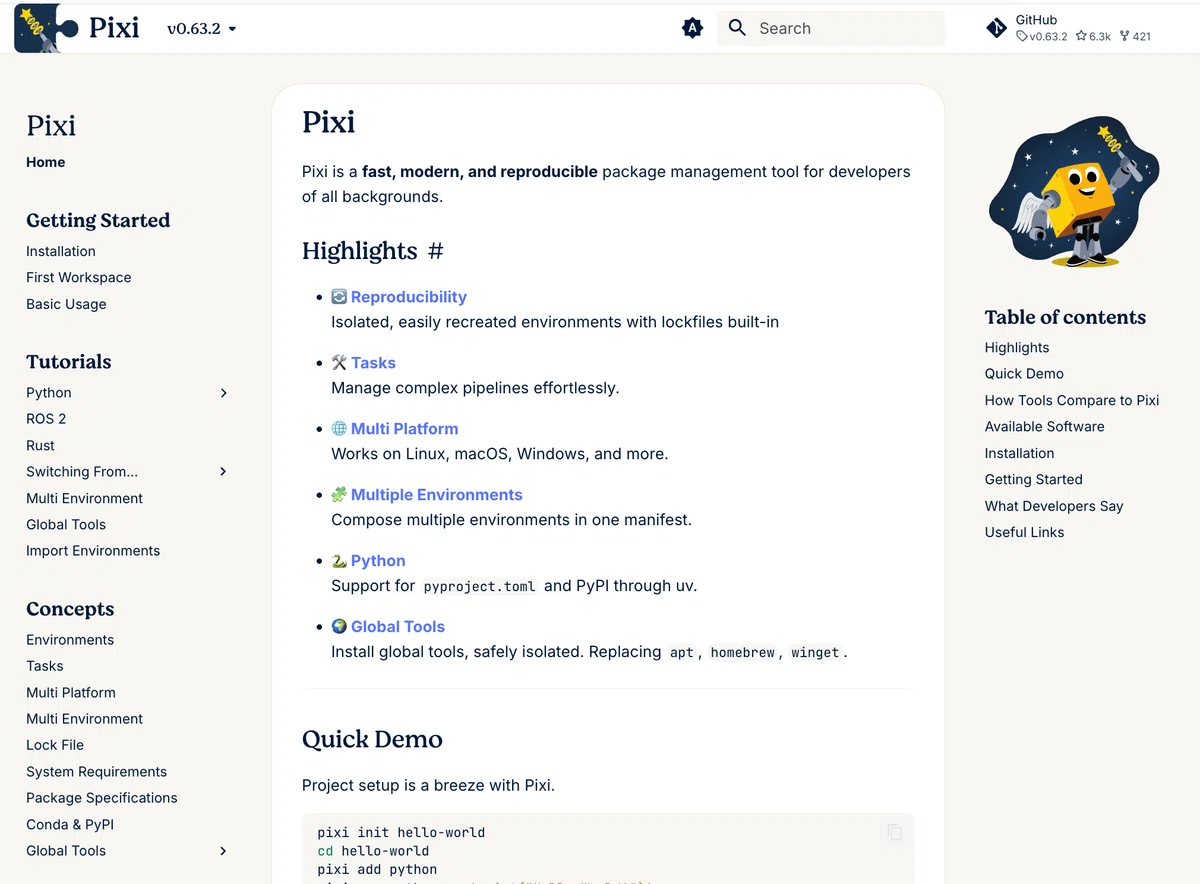Open the Reproducibility highlight link
This screenshot has width=1200, height=884.
408,297
